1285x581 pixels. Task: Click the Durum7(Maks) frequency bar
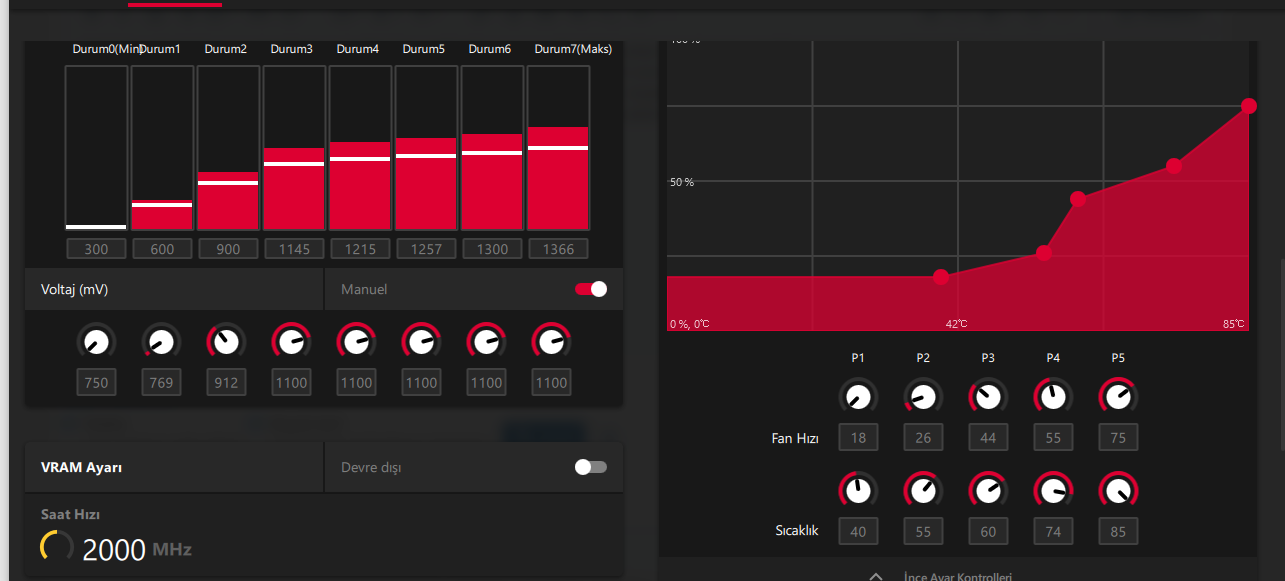(558, 148)
